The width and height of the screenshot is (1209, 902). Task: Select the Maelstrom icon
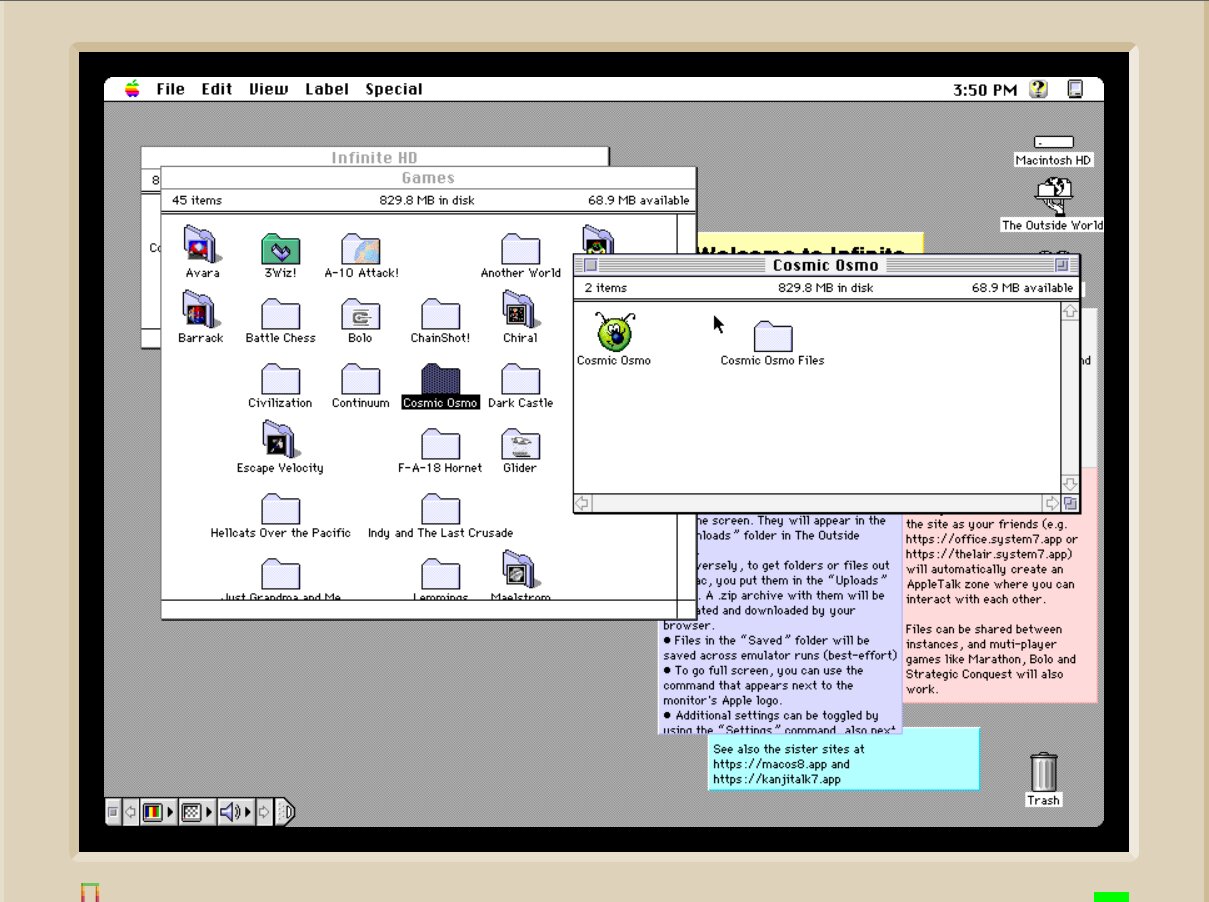point(519,570)
